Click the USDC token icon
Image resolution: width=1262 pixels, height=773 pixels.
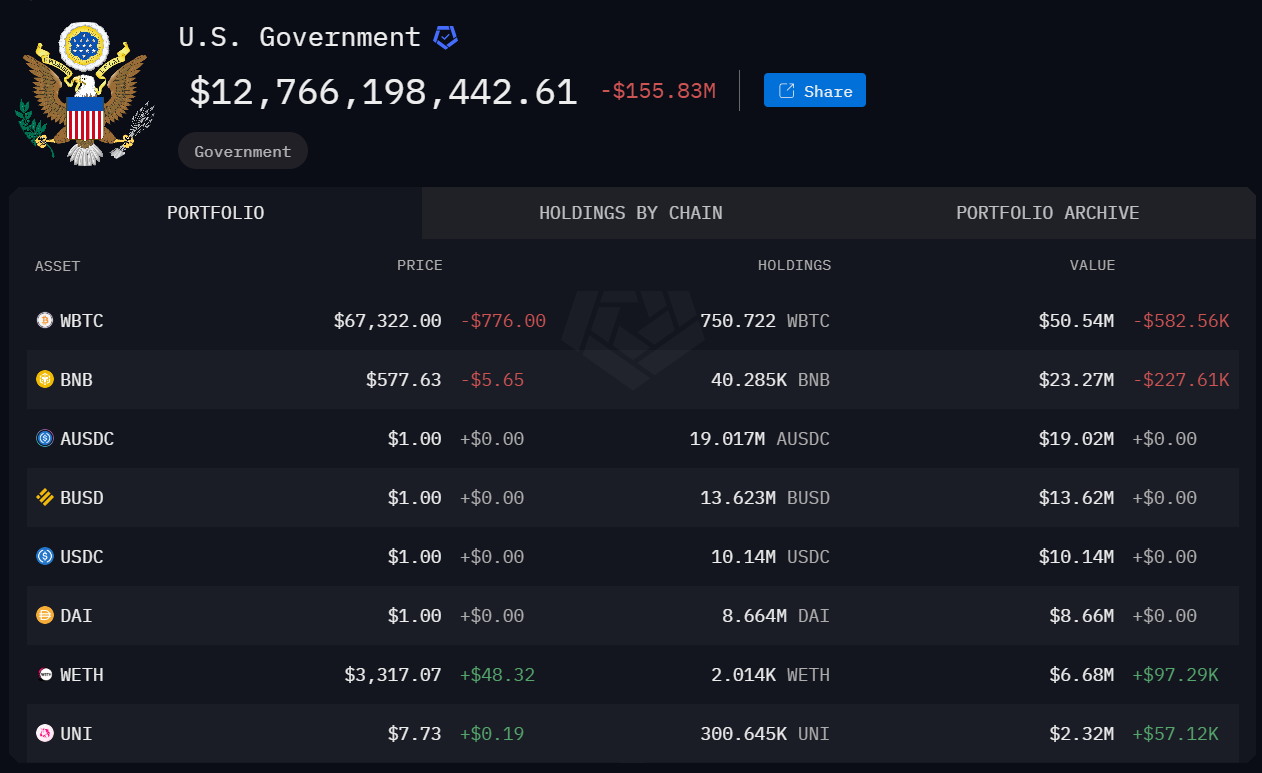point(44,557)
